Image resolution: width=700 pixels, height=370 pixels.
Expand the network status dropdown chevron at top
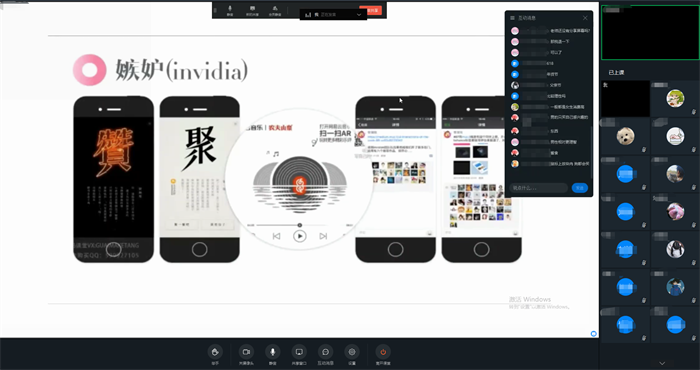point(359,15)
